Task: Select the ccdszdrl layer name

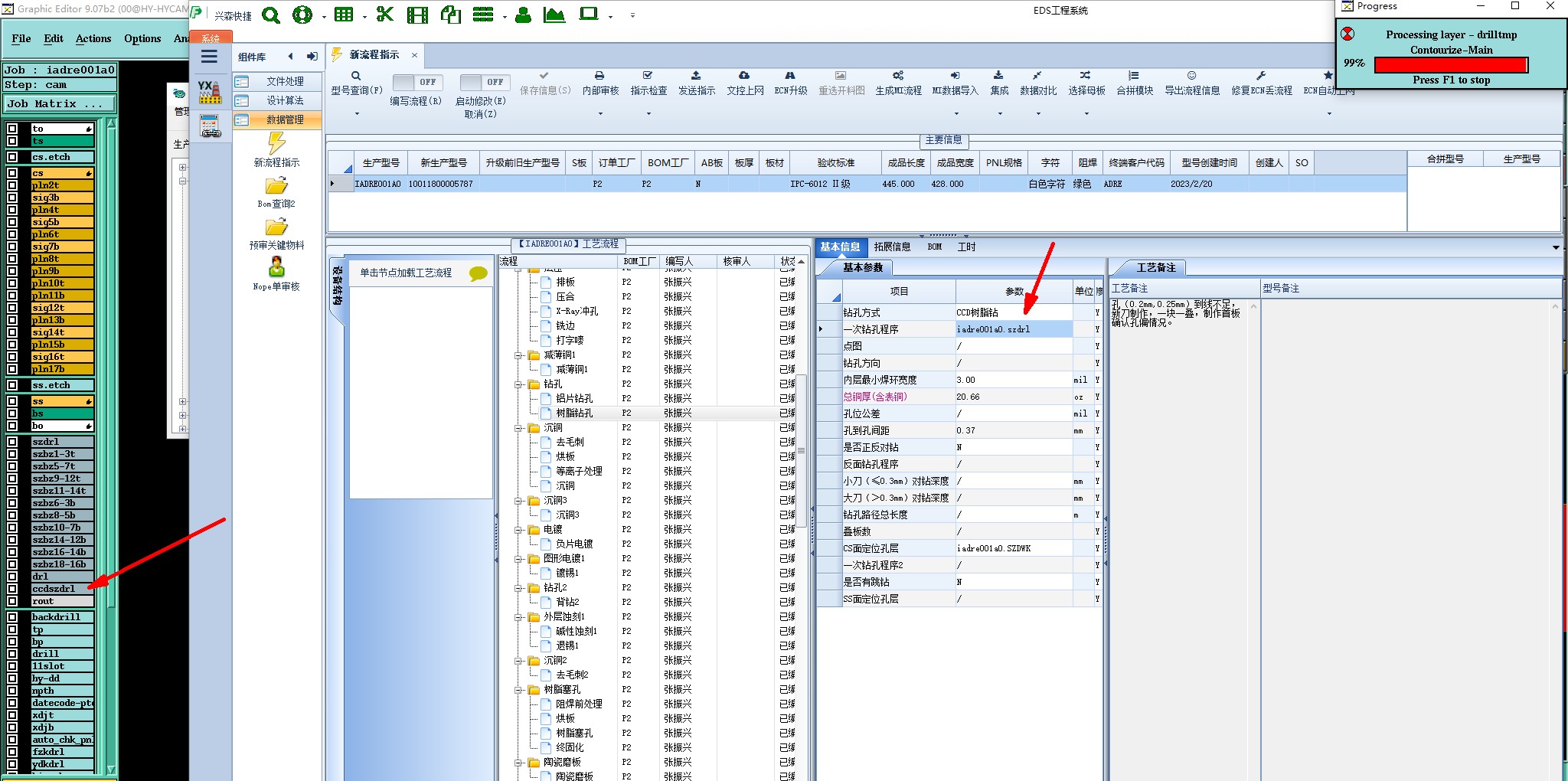Action: 62,589
